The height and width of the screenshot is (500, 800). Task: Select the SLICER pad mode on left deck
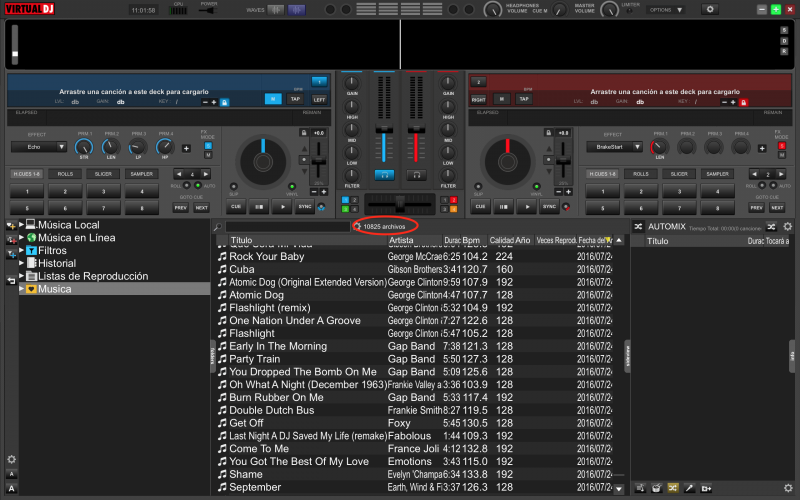[104, 174]
